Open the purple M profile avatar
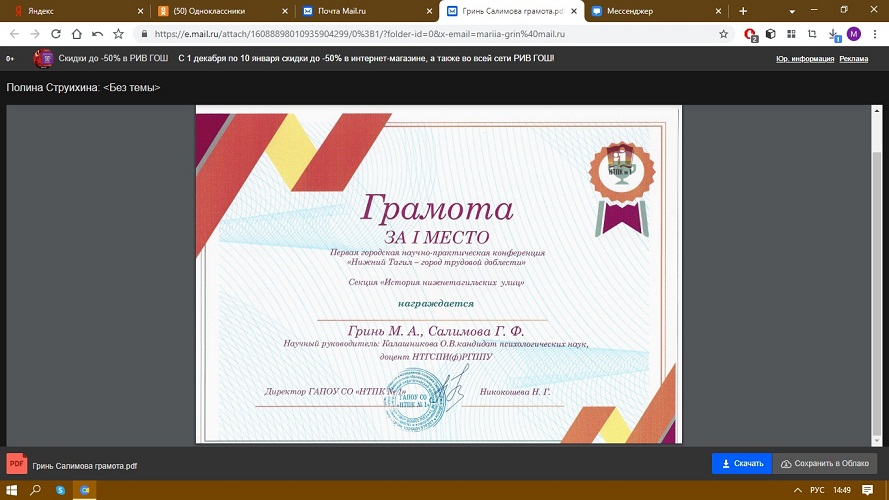Screen dimensions: 889x500 coord(854,33)
